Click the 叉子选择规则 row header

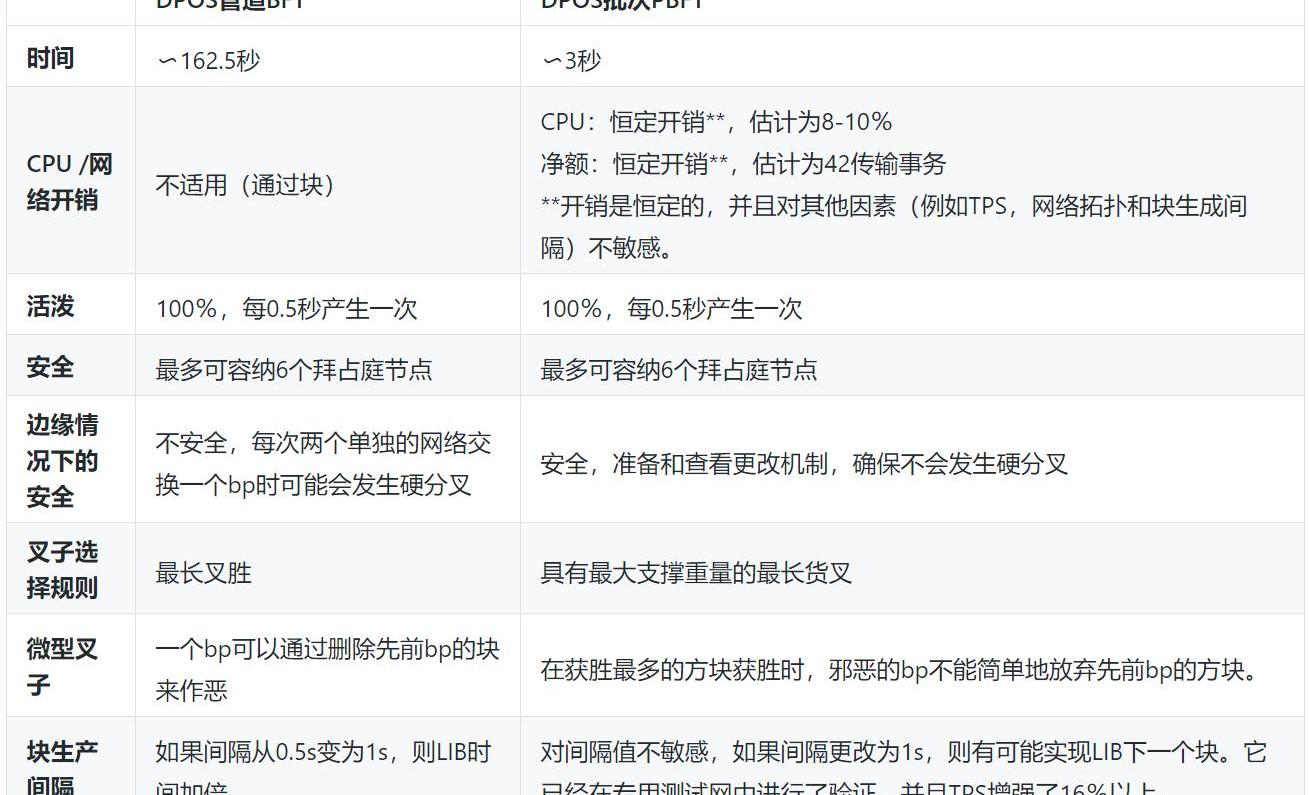(62, 570)
